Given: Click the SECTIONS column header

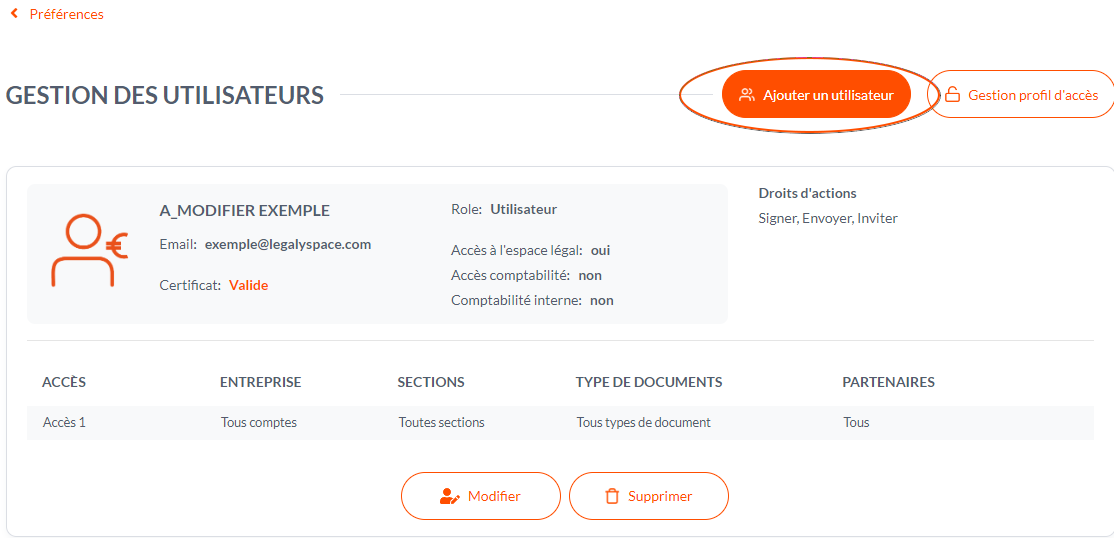Looking at the screenshot, I should 431,382.
